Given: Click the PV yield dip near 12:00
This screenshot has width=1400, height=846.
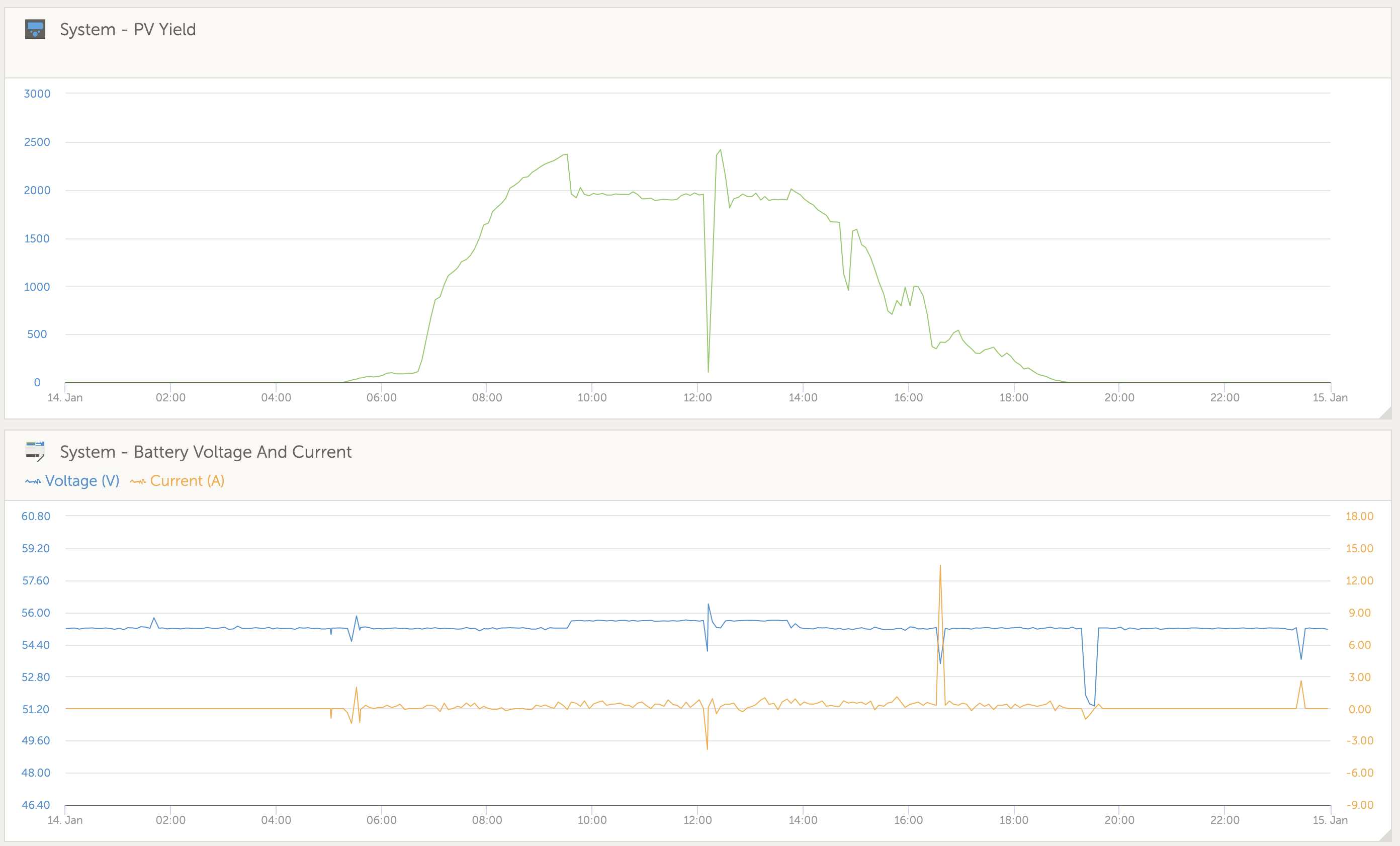Looking at the screenshot, I should point(708,372).
